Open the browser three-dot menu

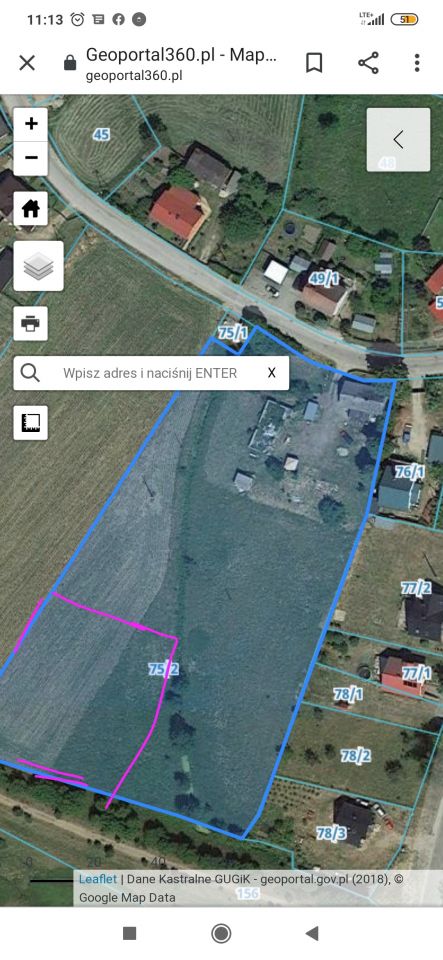click(417, 63)
